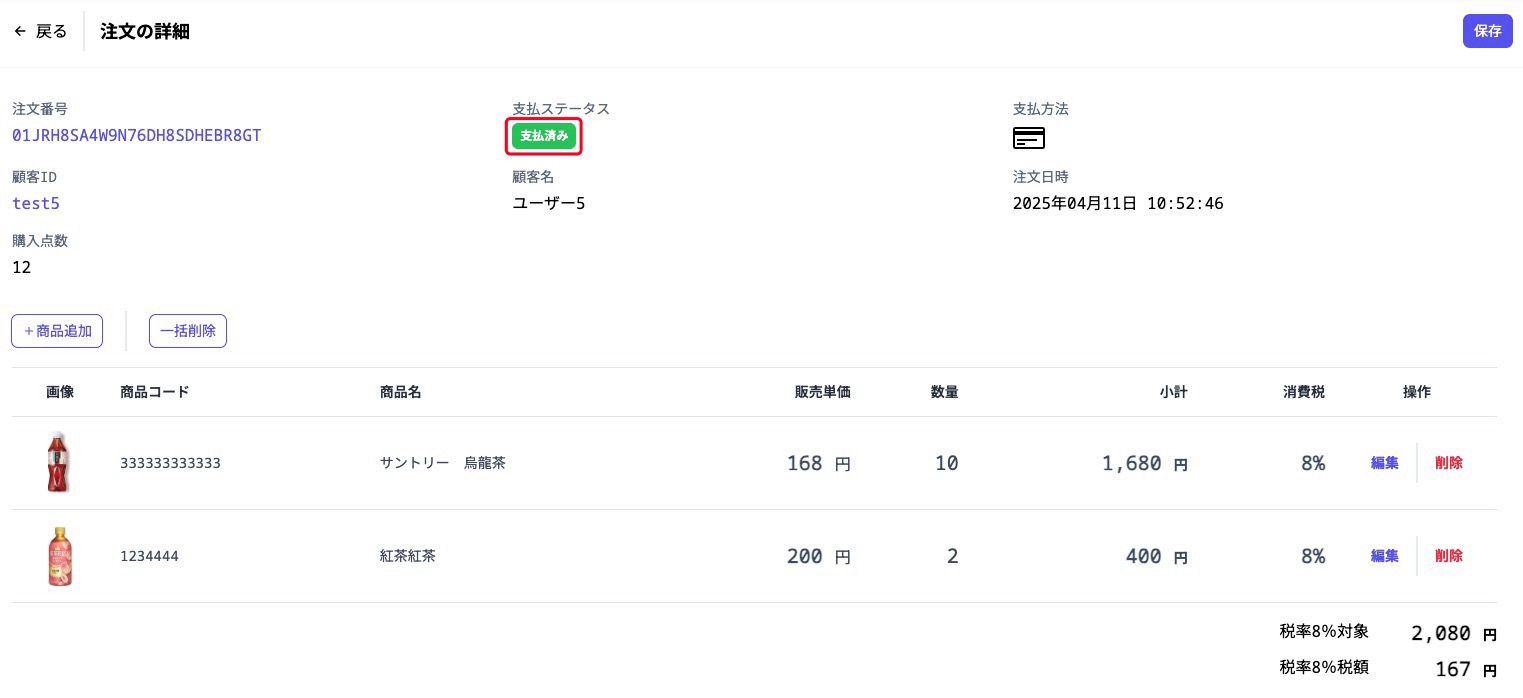
Task: Click the back arrow next to 戻る
Action: (x=20, y=31)
